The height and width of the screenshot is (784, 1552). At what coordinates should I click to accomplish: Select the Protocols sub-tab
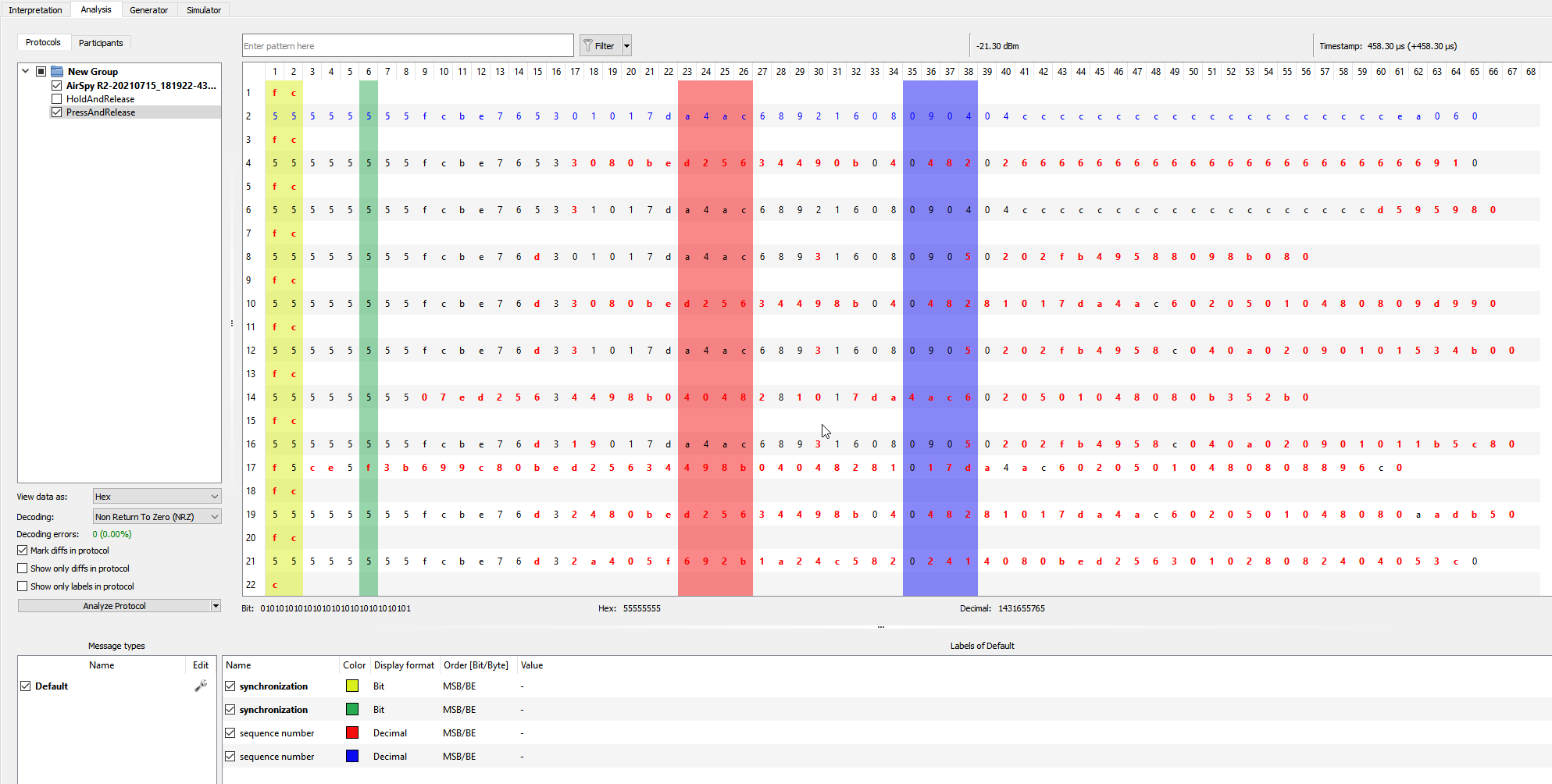(43, 42)
